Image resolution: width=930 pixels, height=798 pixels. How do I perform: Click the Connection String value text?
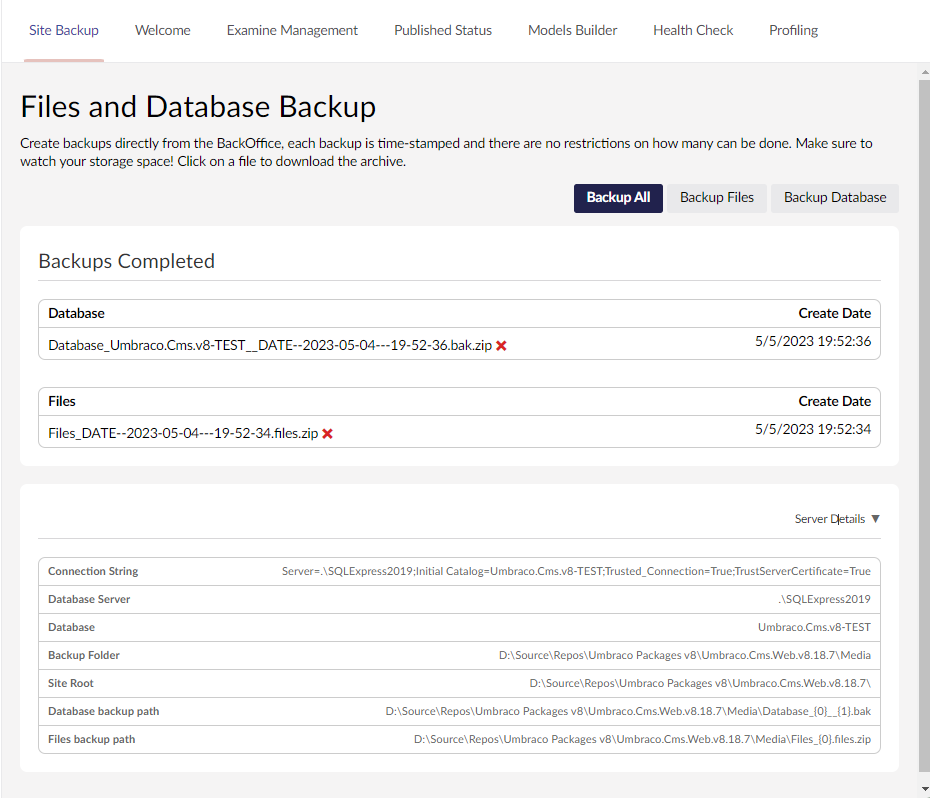click(x=576, y=572)
